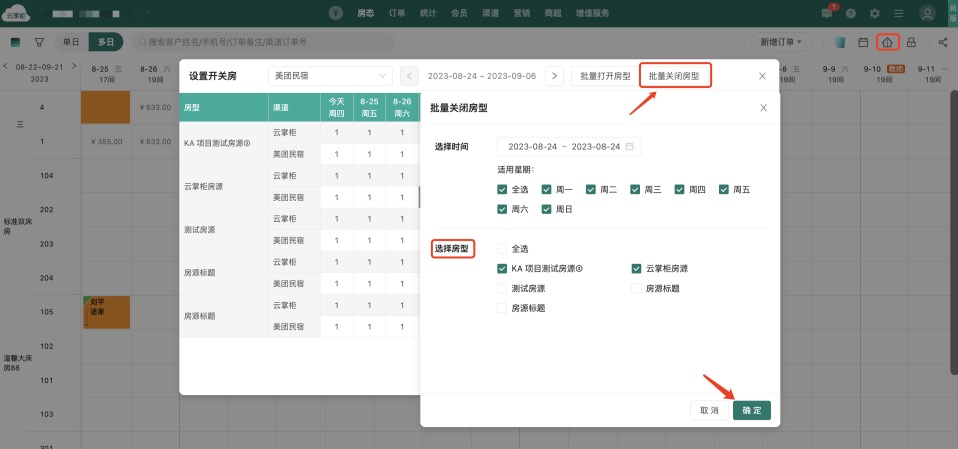
Task: Open the settings gear icon
Action: coord(875,13)
